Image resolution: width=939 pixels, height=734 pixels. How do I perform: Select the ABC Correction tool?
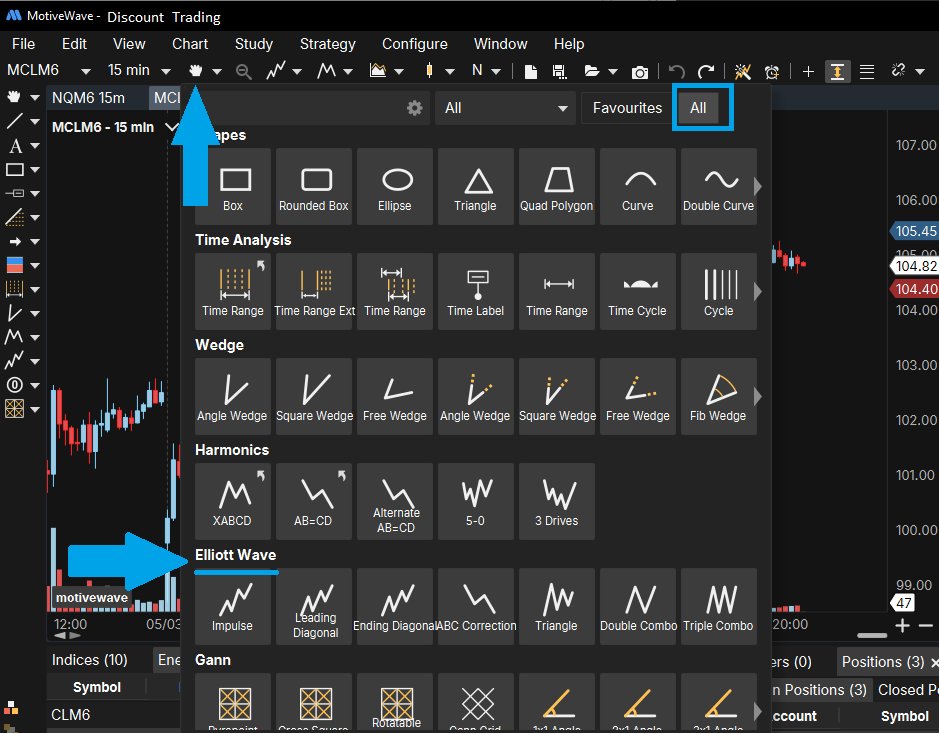click(475, 606)
